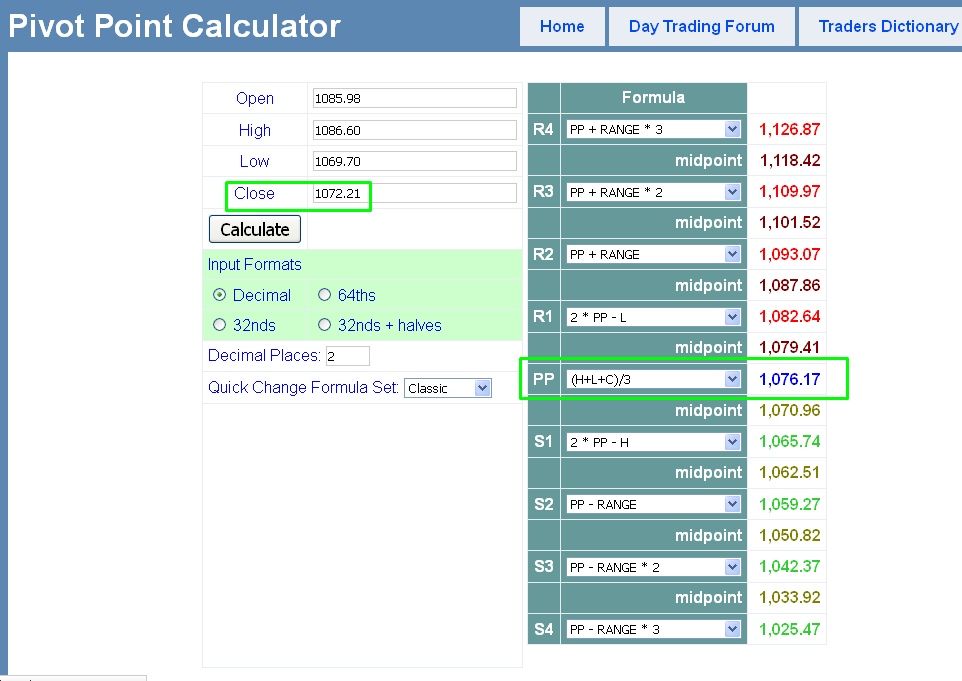The width and height of the screenshot is (962, 681).
Task: Click the Calculate button
Action: tap(255, 229)
